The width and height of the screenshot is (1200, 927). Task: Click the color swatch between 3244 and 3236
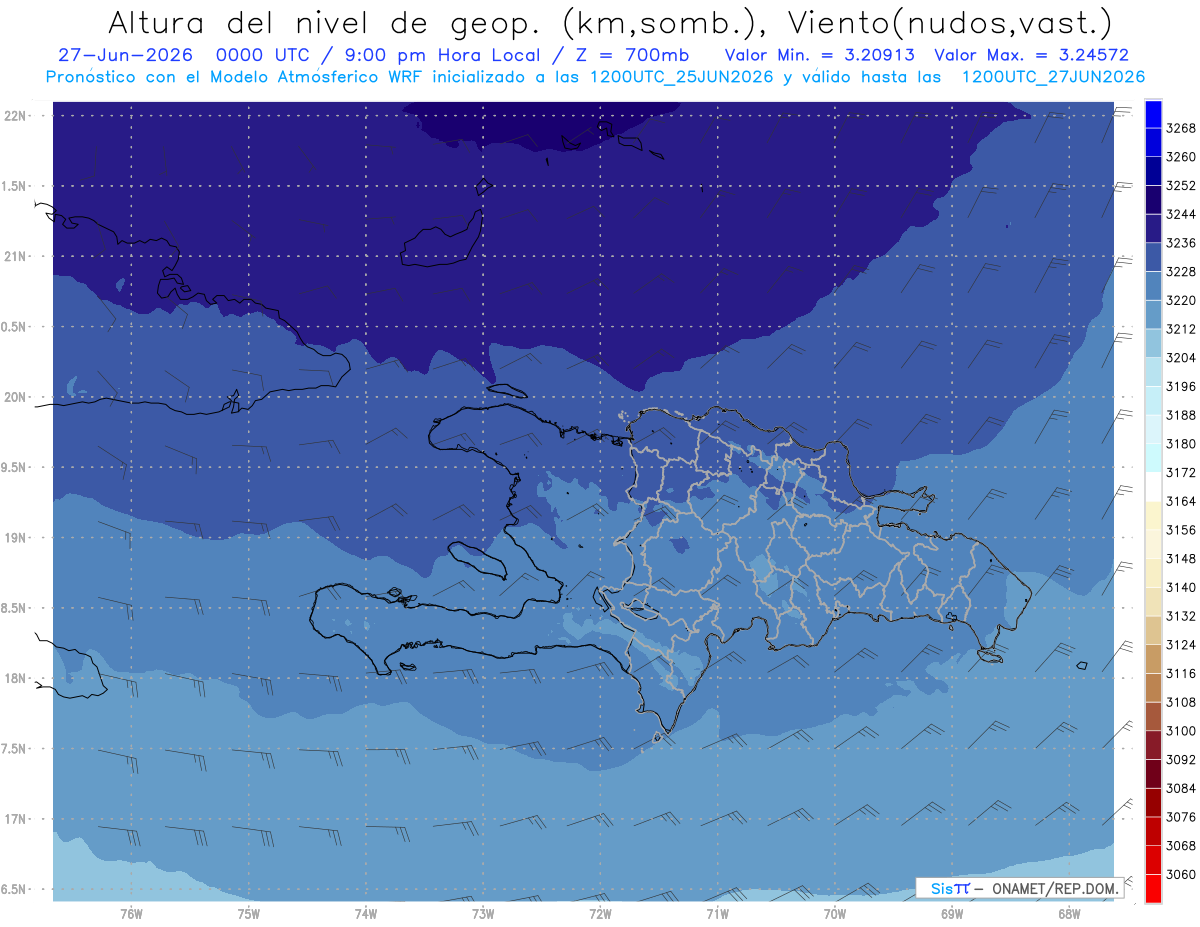(x=1153, y=228)
